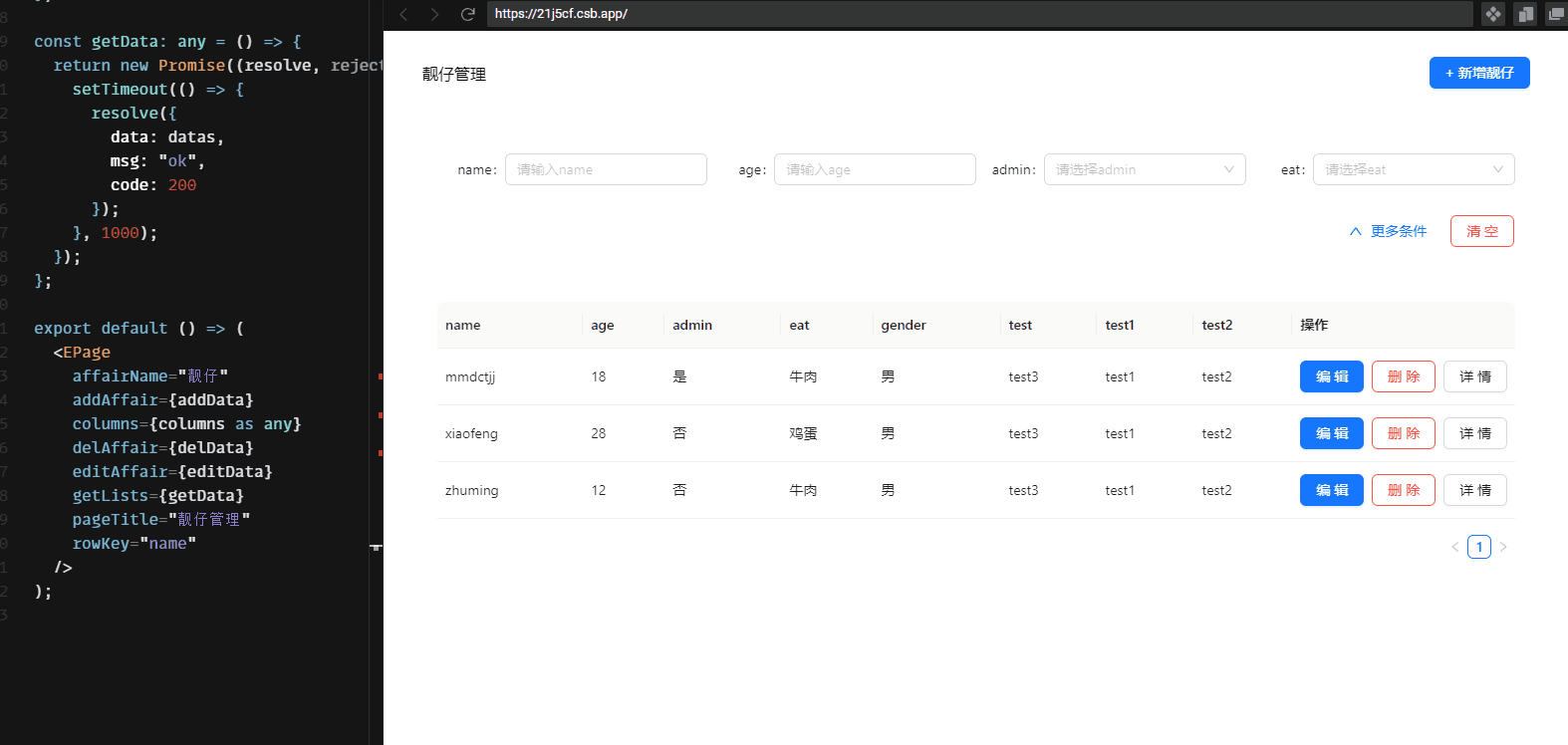This screenshot has height=745, width=1568.
Task: Toggle the layout split icon in toolbar
Action: (1525, 14)
